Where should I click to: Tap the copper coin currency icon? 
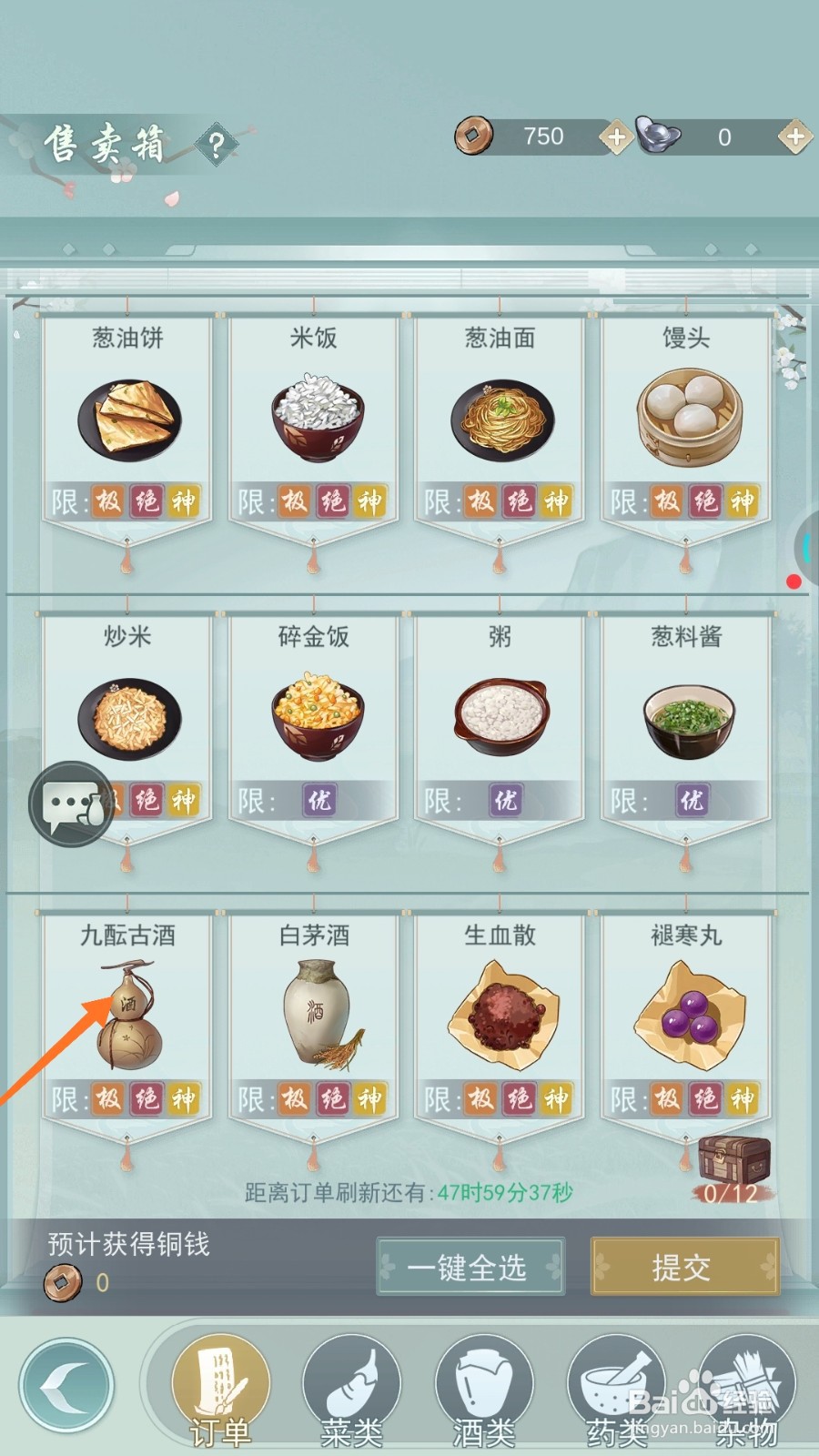point(473,136)
